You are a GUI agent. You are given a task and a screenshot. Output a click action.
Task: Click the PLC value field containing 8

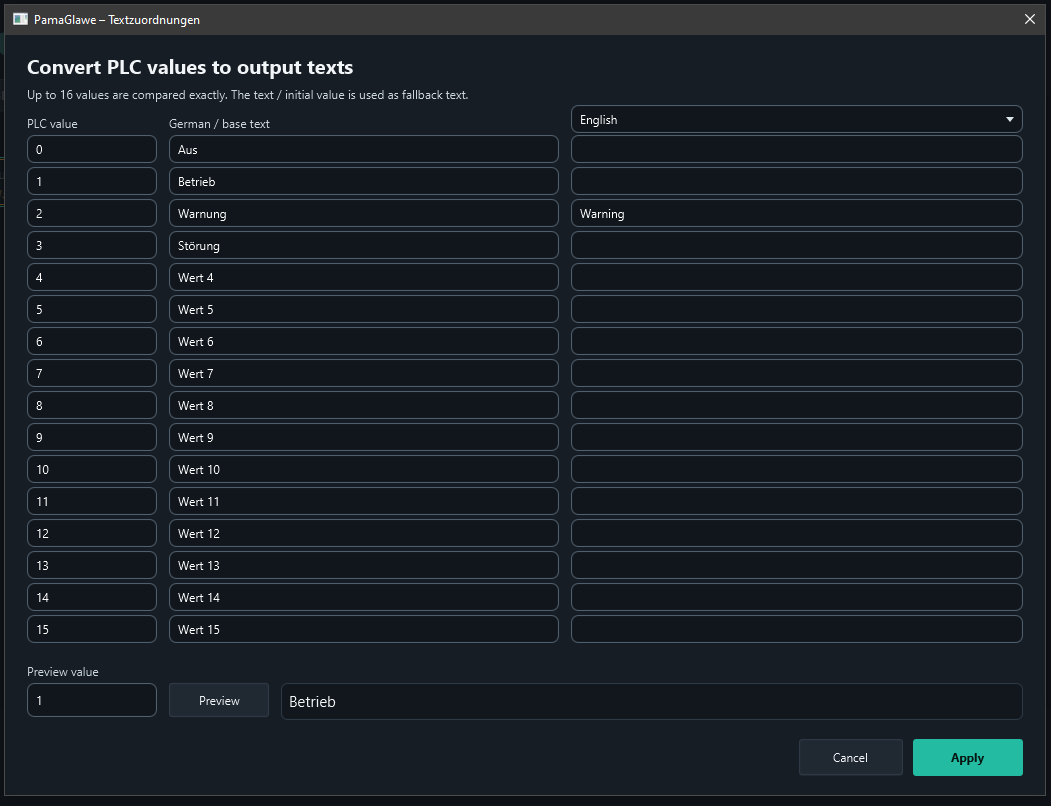point(92,405)
